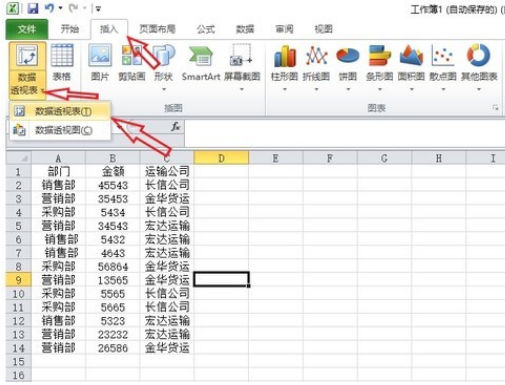Click cell B13 with value 23232
Image resolution: width=505 pixels, height=385 pixels.
click(x=113, y=334)
